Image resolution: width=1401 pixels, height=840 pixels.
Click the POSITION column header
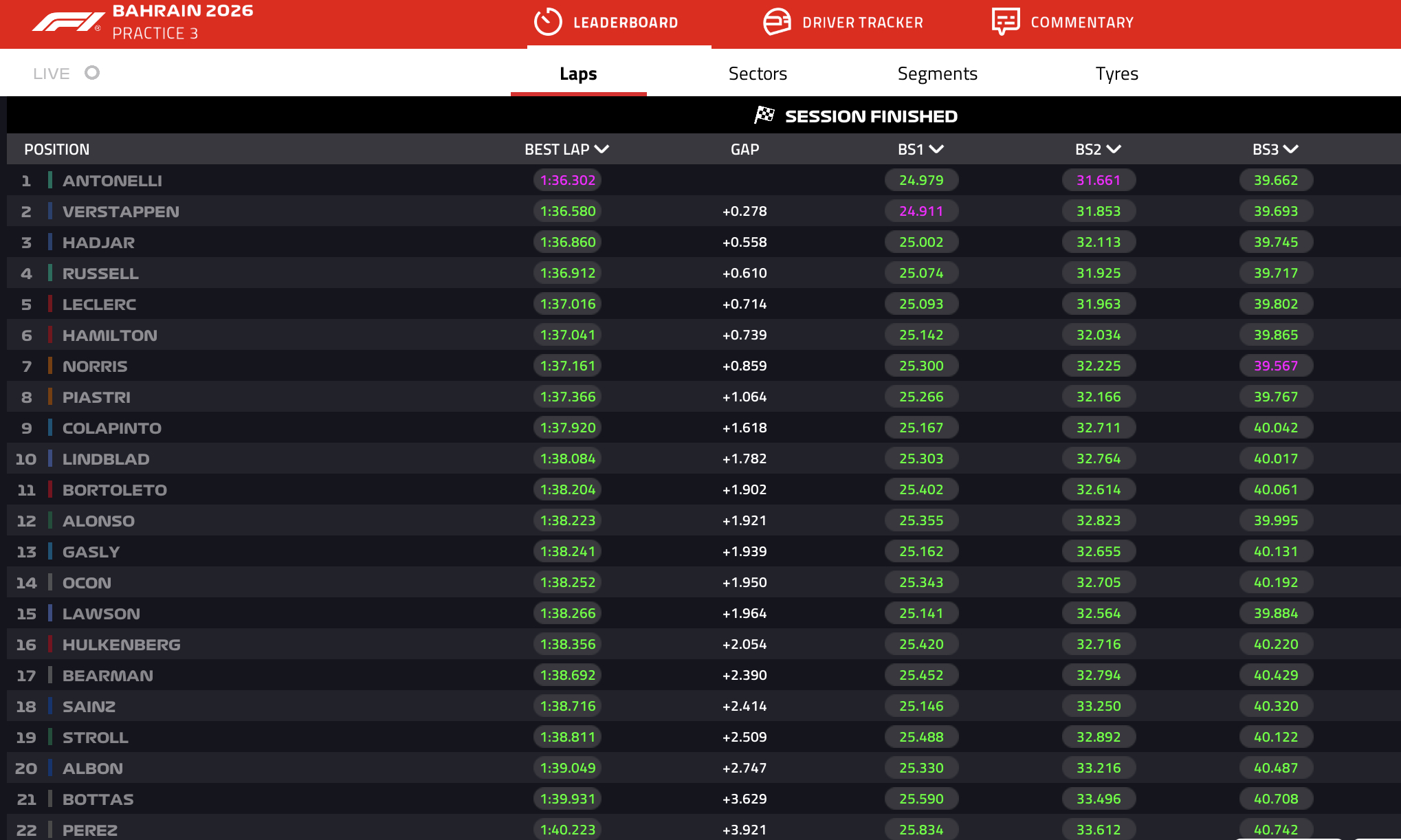(x=57, y=149)
